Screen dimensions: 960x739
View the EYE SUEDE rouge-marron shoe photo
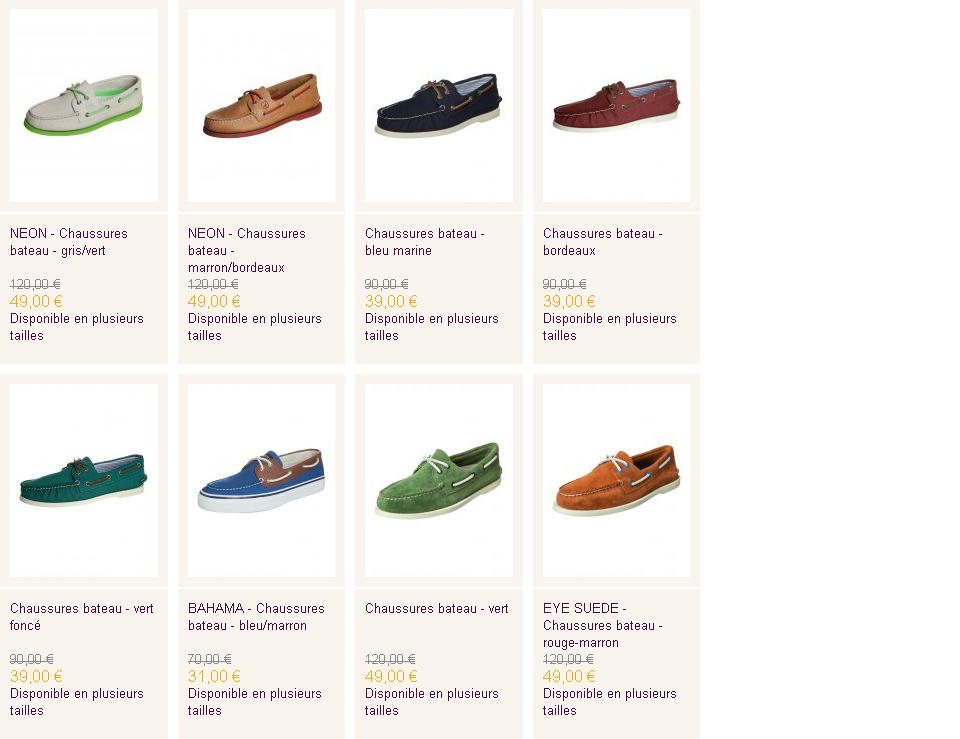click(617, 481)
